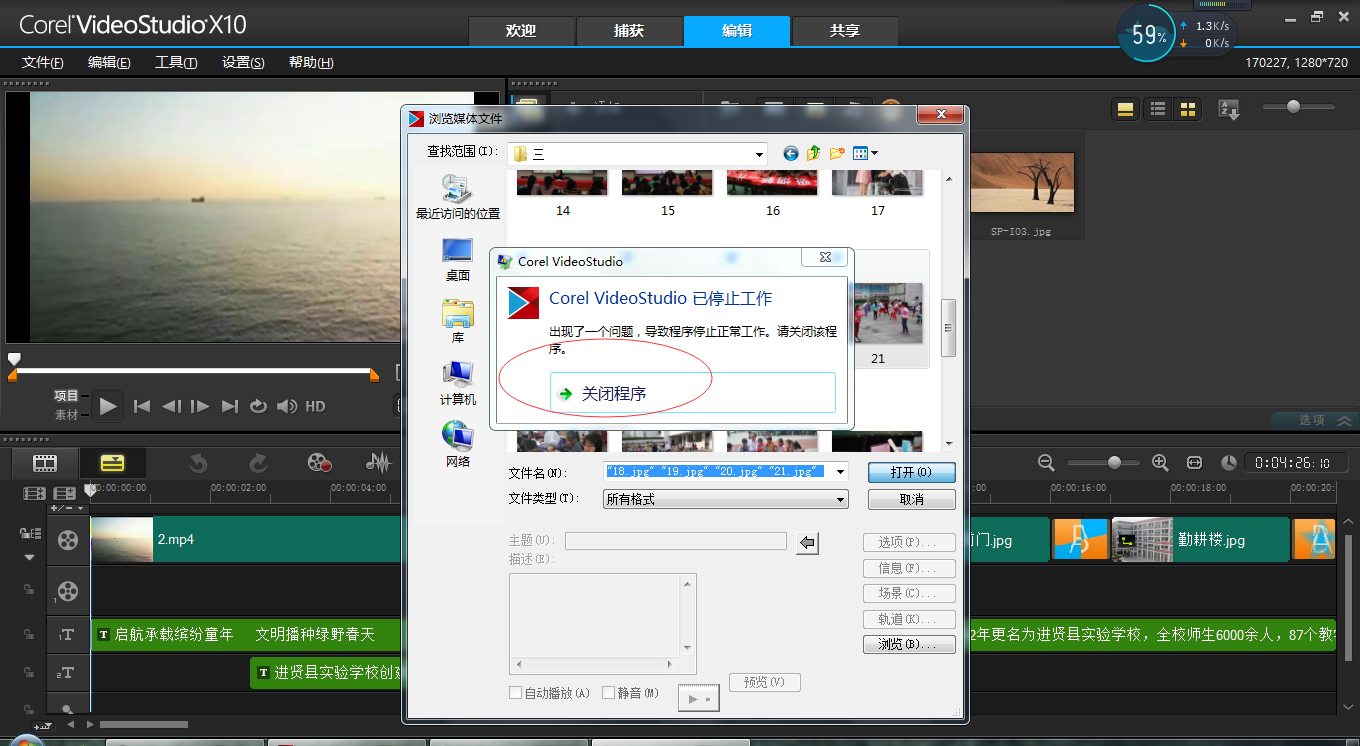Open 库 in the places bar
This screenshot has height=746, width=1360.
coord(458,321)
